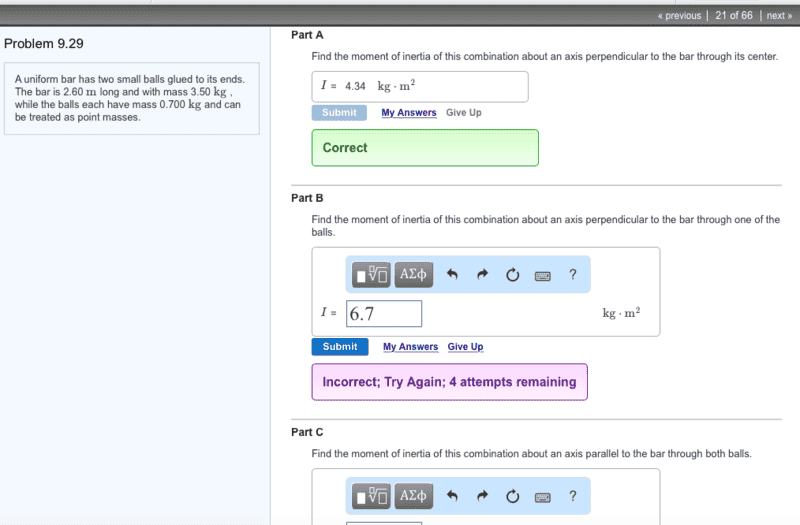Click the undo arrow in Part B toolbar

[x=452, y=275]
